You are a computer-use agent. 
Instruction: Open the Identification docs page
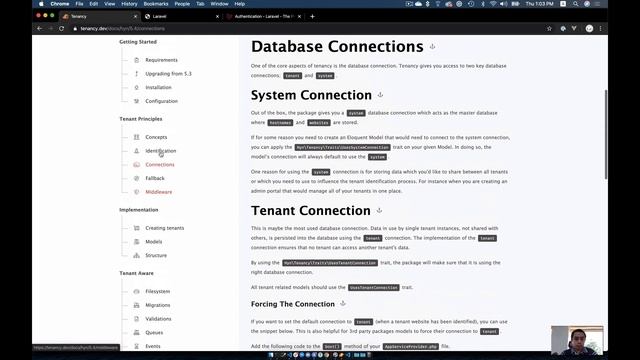[160, 151]
